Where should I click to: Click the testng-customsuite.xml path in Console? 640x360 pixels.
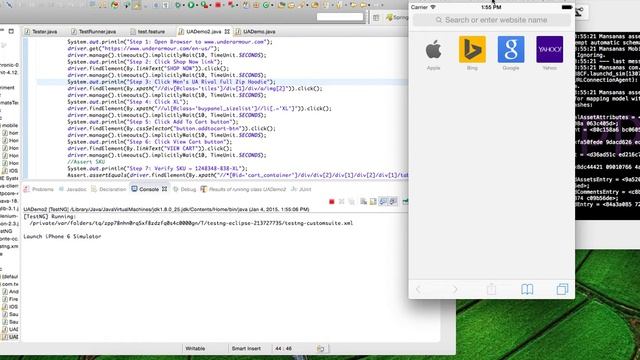(x=191, y=223)
